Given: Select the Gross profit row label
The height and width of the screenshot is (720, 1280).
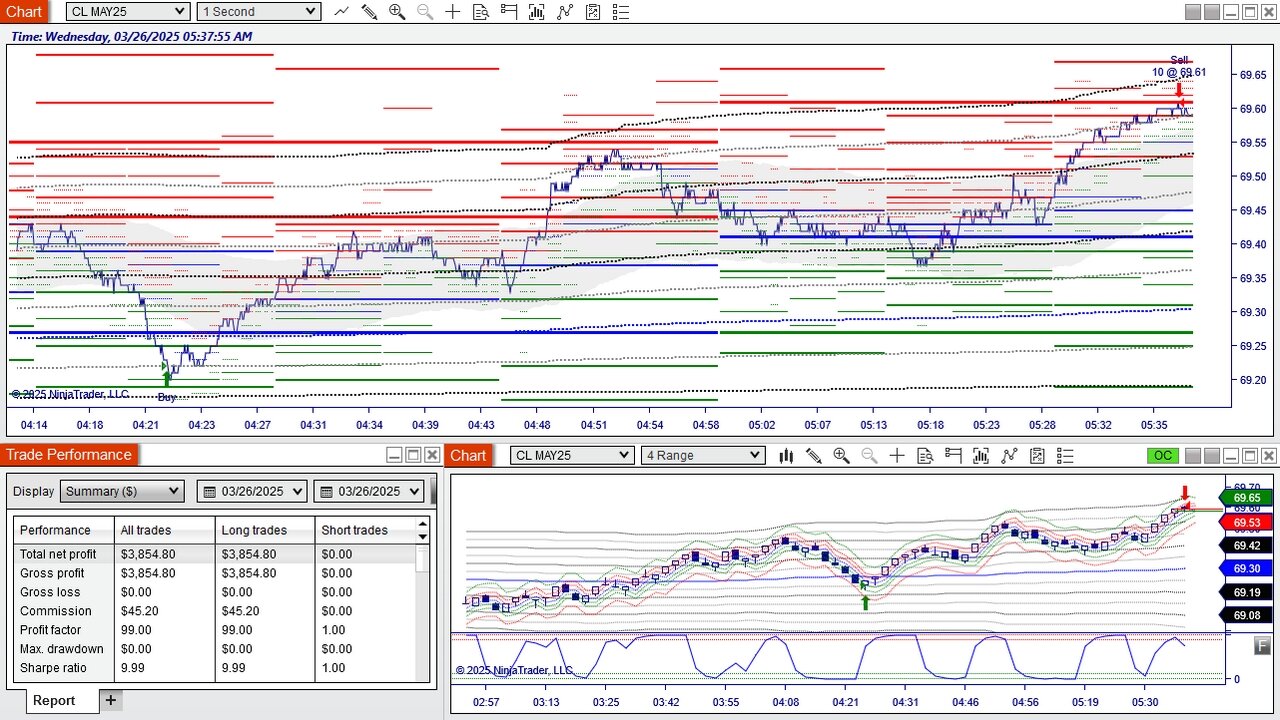Looking at the screenshot, I should (52, 573).
